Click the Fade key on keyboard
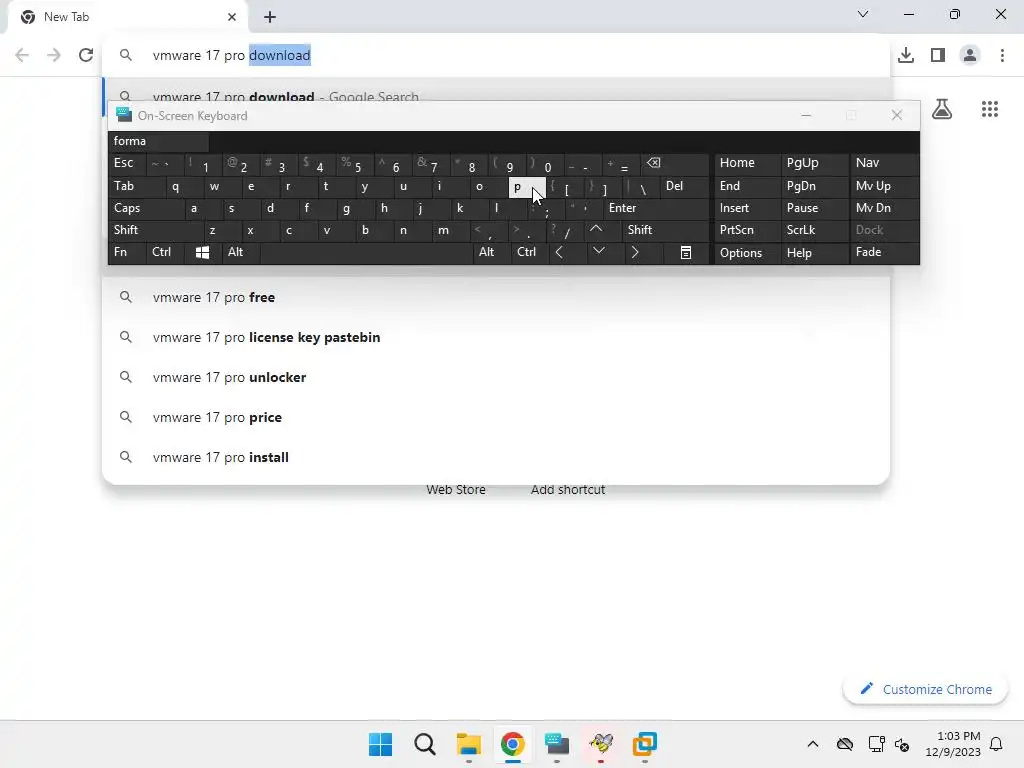Screen dimensions: 1024x768 click(x=884, y=252)
